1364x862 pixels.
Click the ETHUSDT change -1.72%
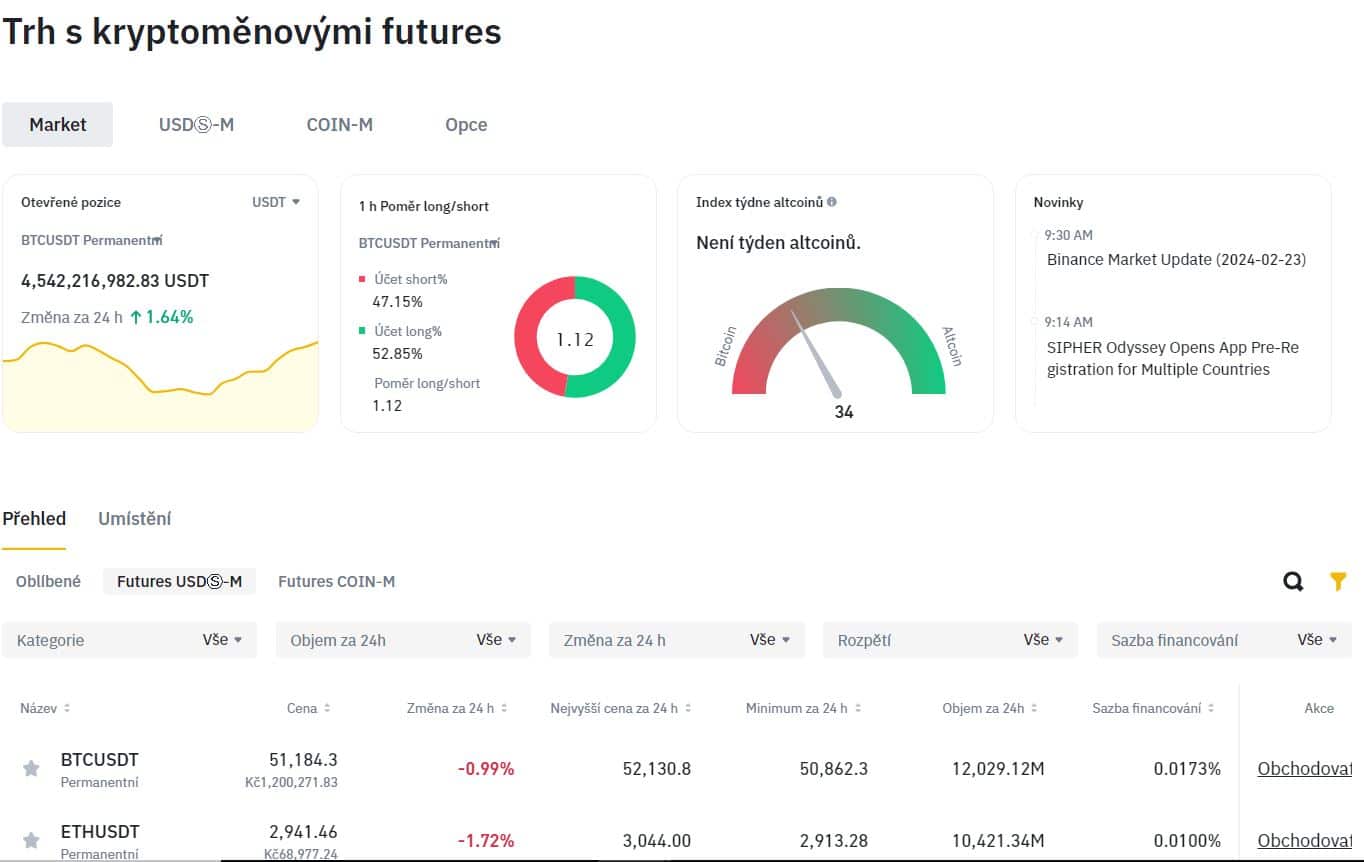(486, 841)
